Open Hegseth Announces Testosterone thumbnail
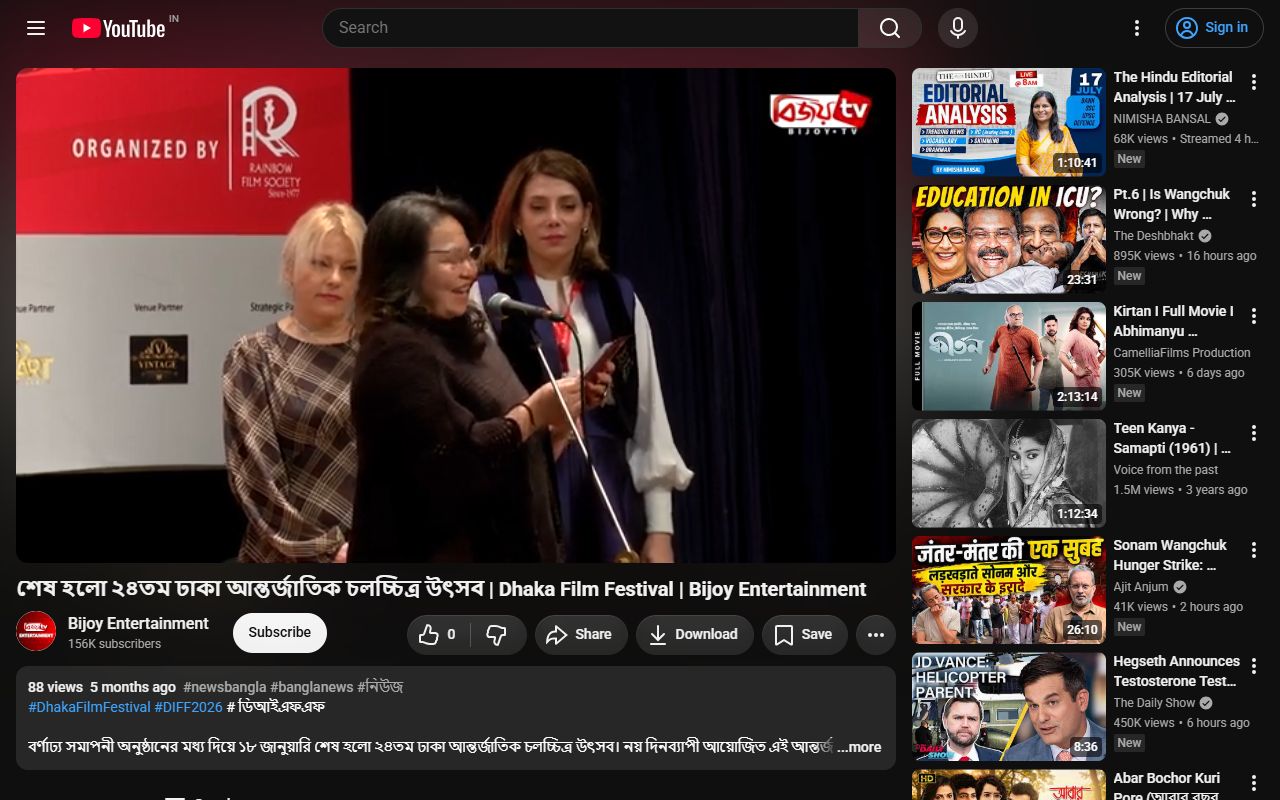Screen dimensions: 1280x800 1009,707
